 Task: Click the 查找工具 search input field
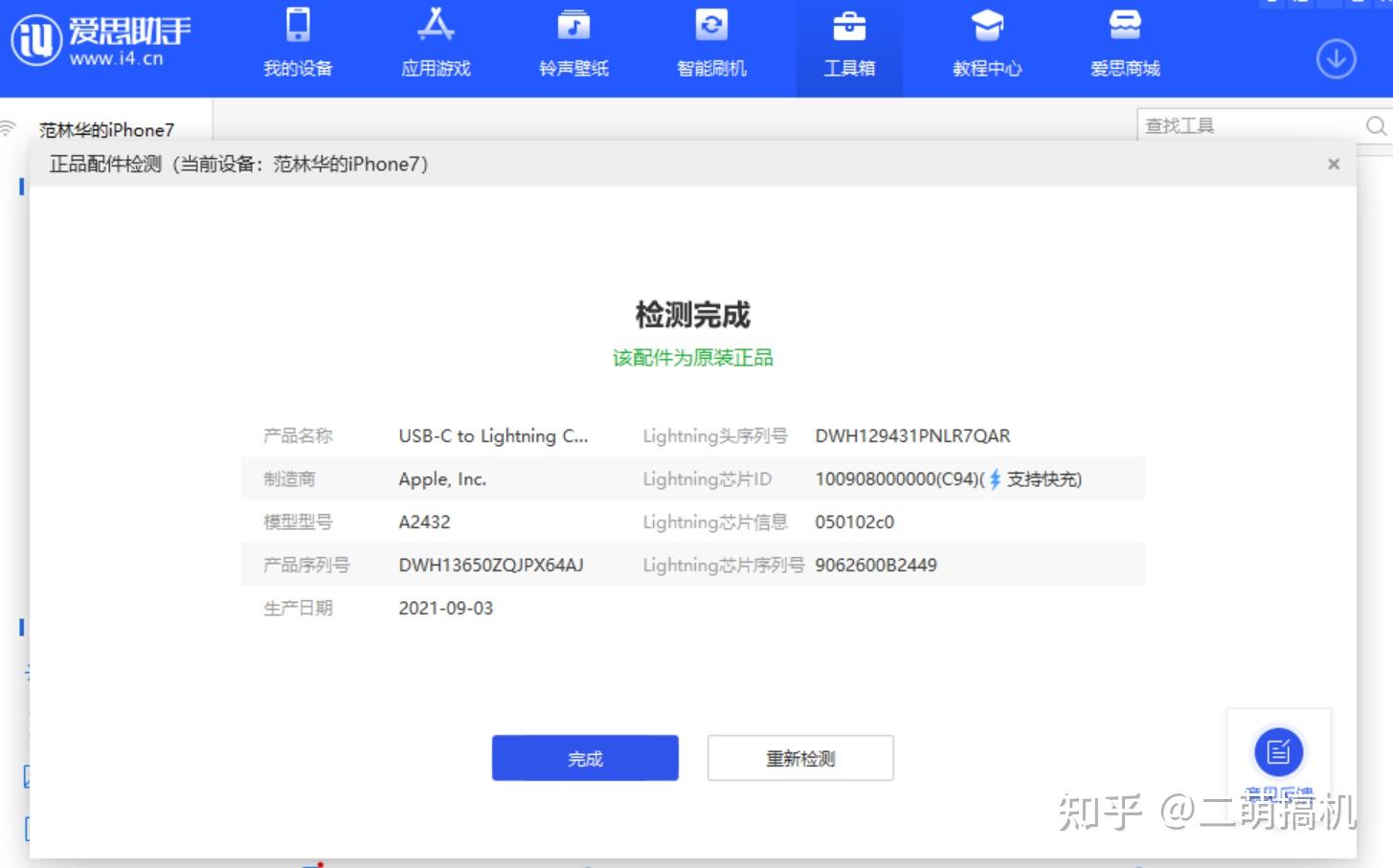tap(1245, 125)
